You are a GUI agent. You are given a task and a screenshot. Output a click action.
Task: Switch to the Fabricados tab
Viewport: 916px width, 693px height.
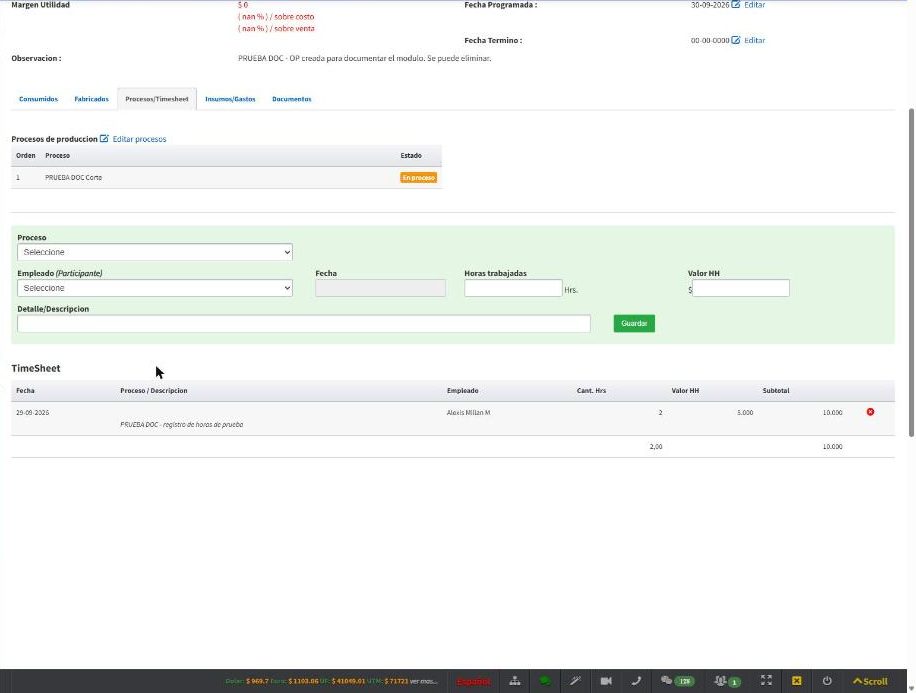click(91, 99)
